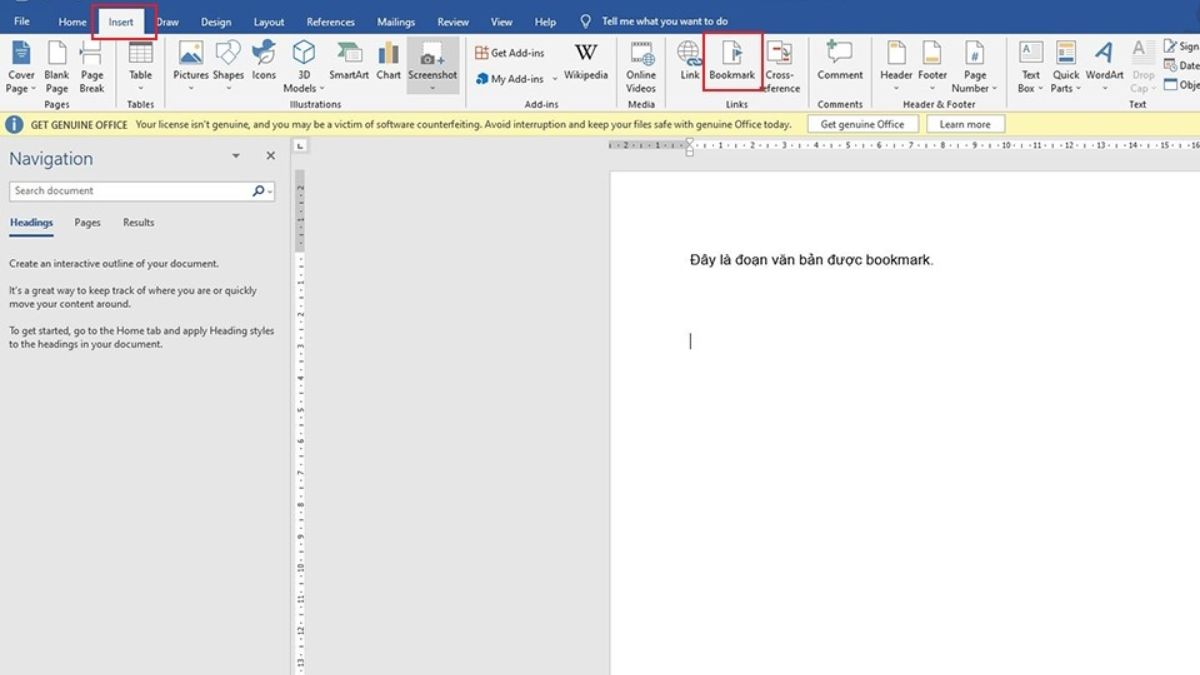Click the Learn more button
The height and width of the screenshot is (675, 1200).
pyautogui.click(x=965, y=125)
